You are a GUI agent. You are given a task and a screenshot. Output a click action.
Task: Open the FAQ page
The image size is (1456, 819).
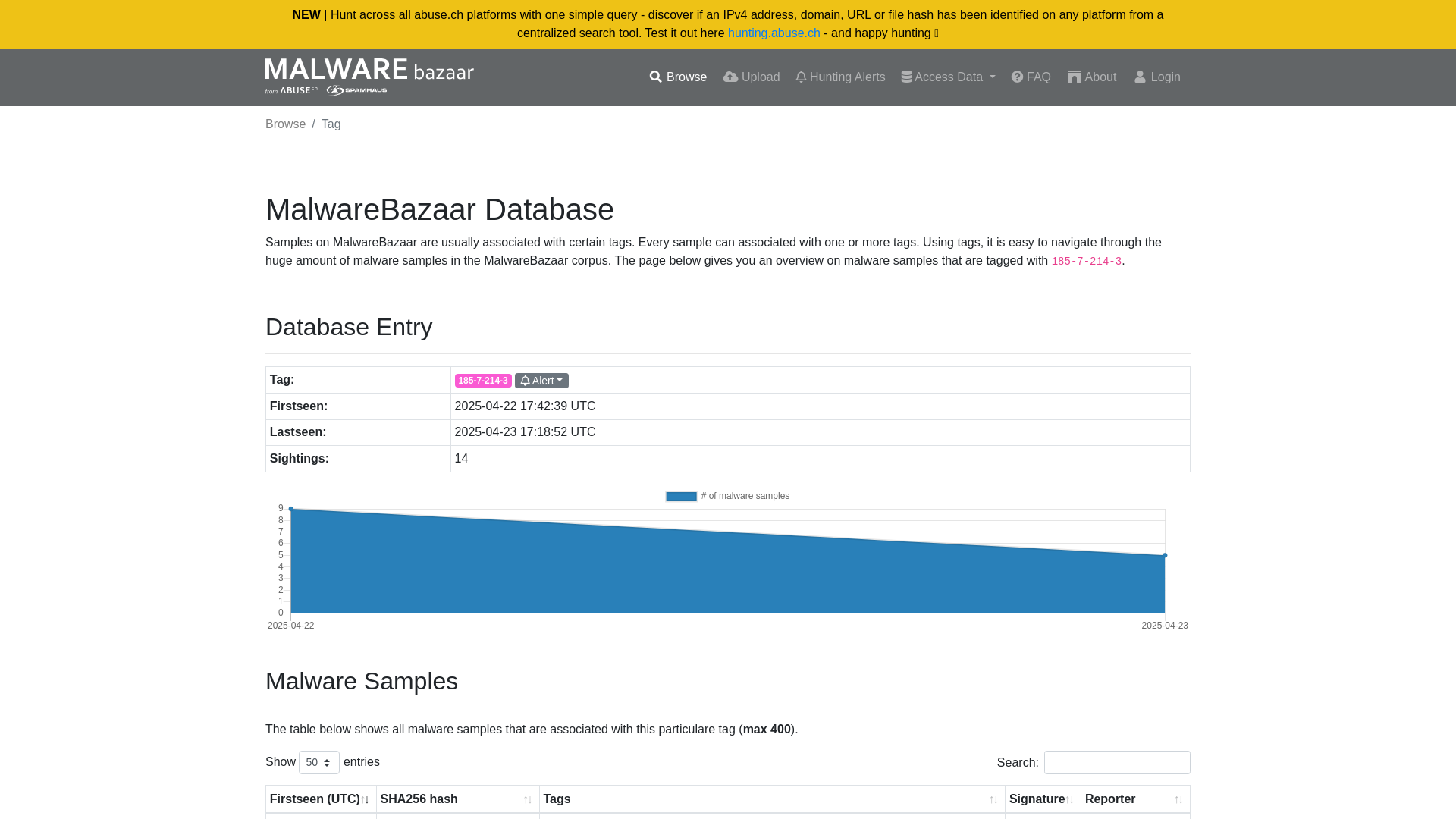(x=1031, y=77)
